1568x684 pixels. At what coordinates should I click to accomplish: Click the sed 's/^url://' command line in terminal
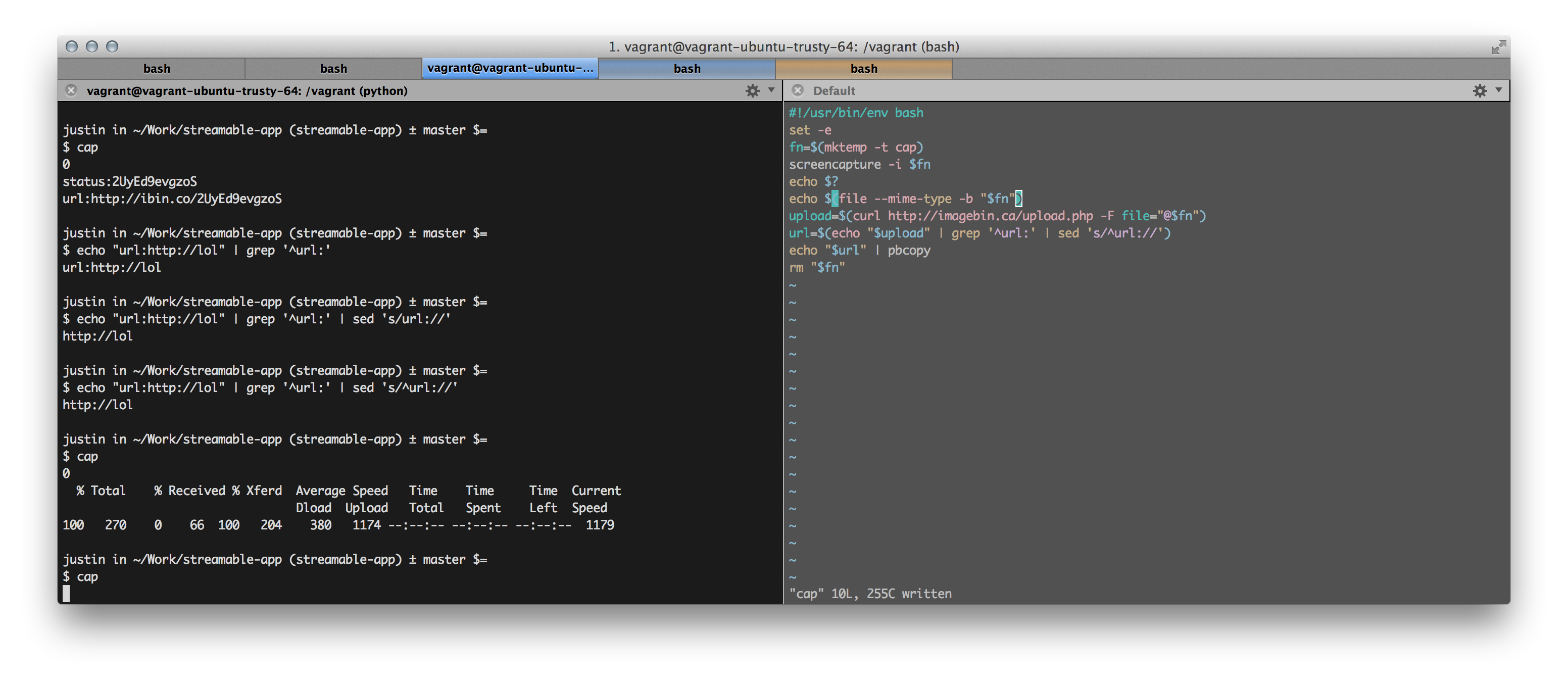260,387
